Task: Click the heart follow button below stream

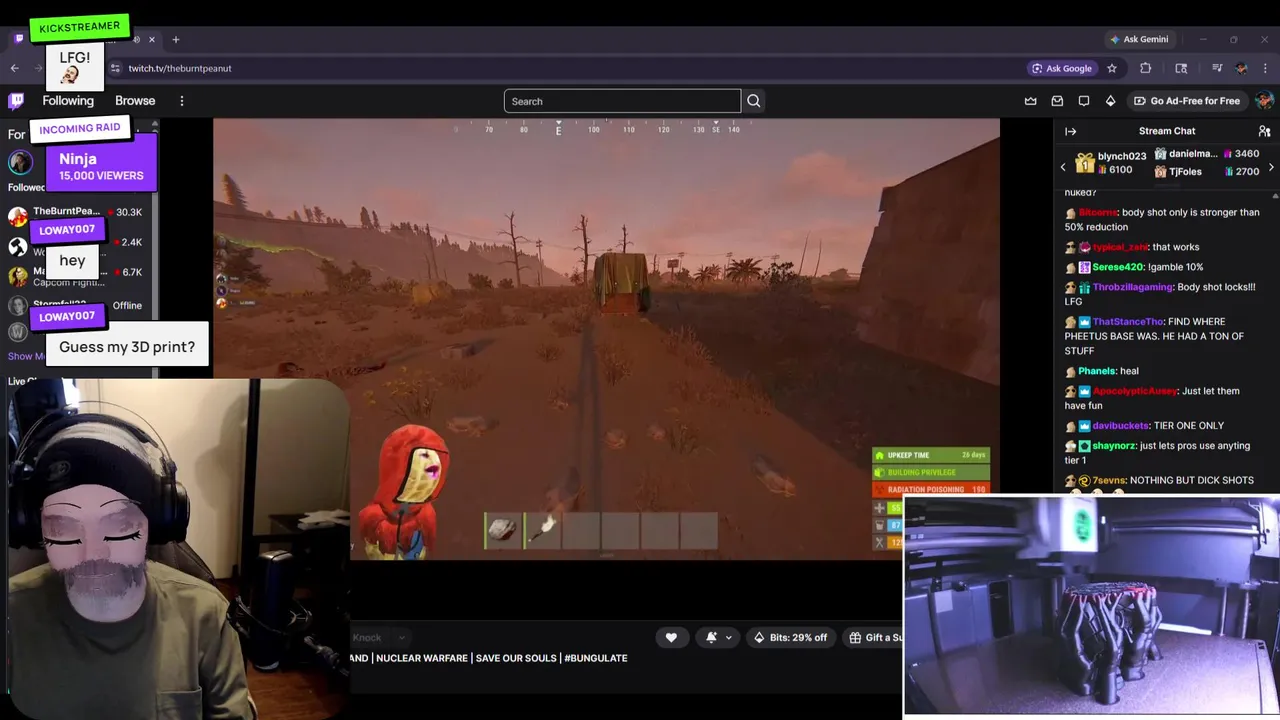Action: click(x=671, y=637)
